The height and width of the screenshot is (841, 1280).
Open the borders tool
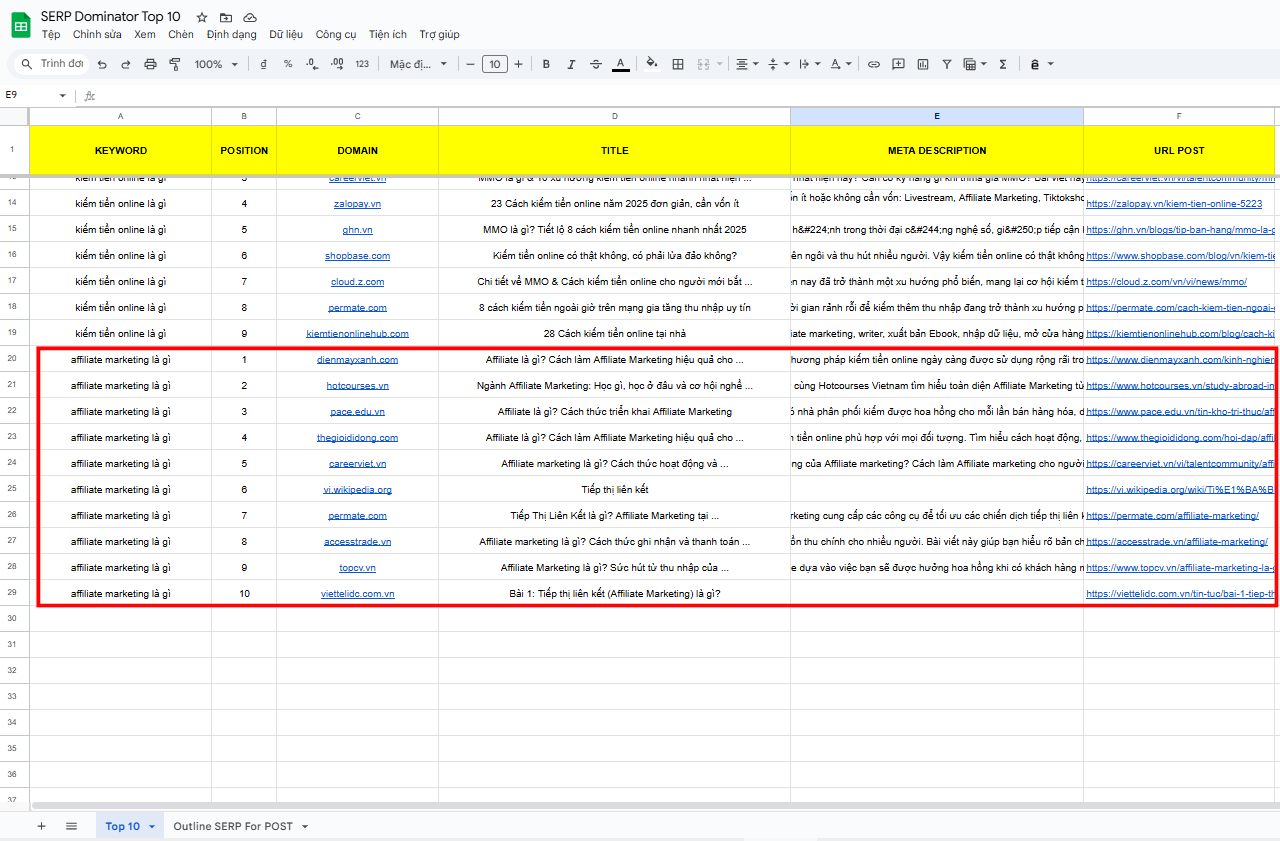click(x=678, y=64)
